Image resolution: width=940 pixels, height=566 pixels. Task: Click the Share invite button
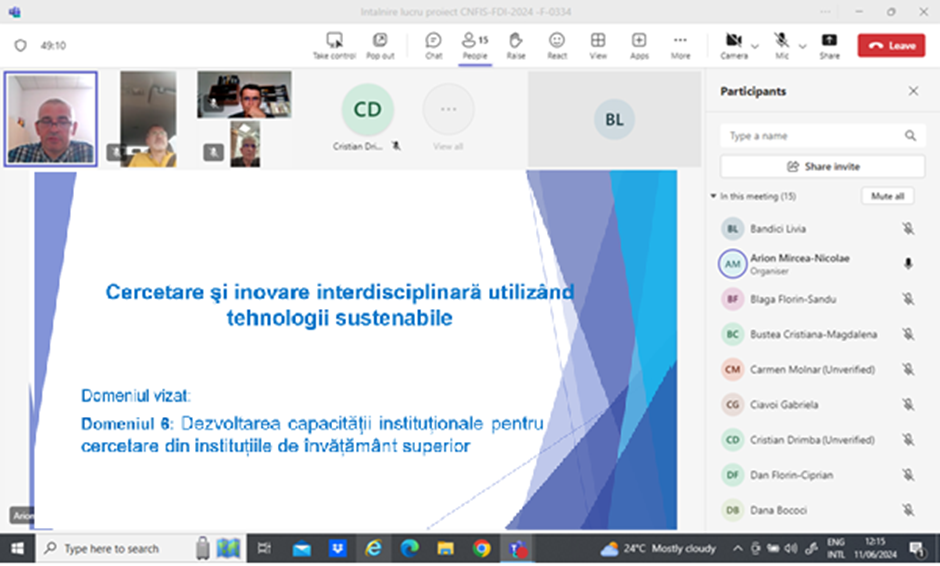pos(822,167)
